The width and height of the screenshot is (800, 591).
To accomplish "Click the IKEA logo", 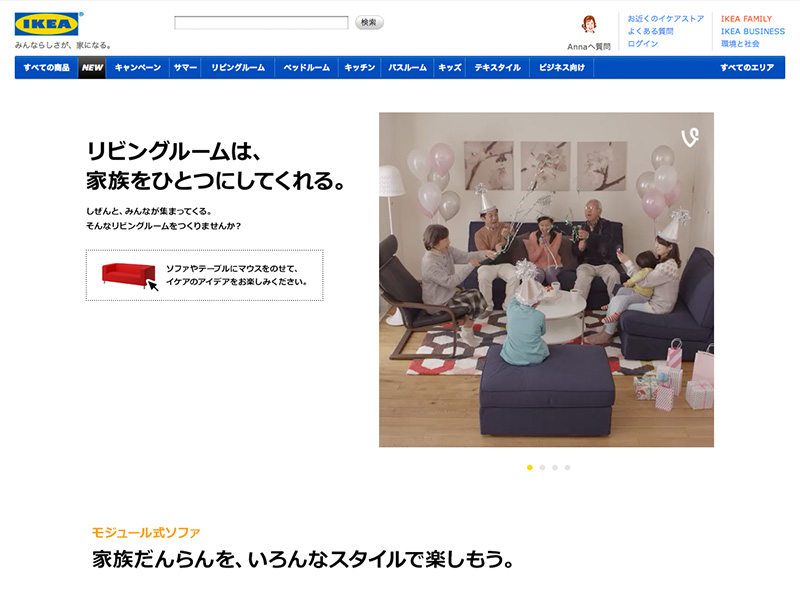I will tap(47, 24).
